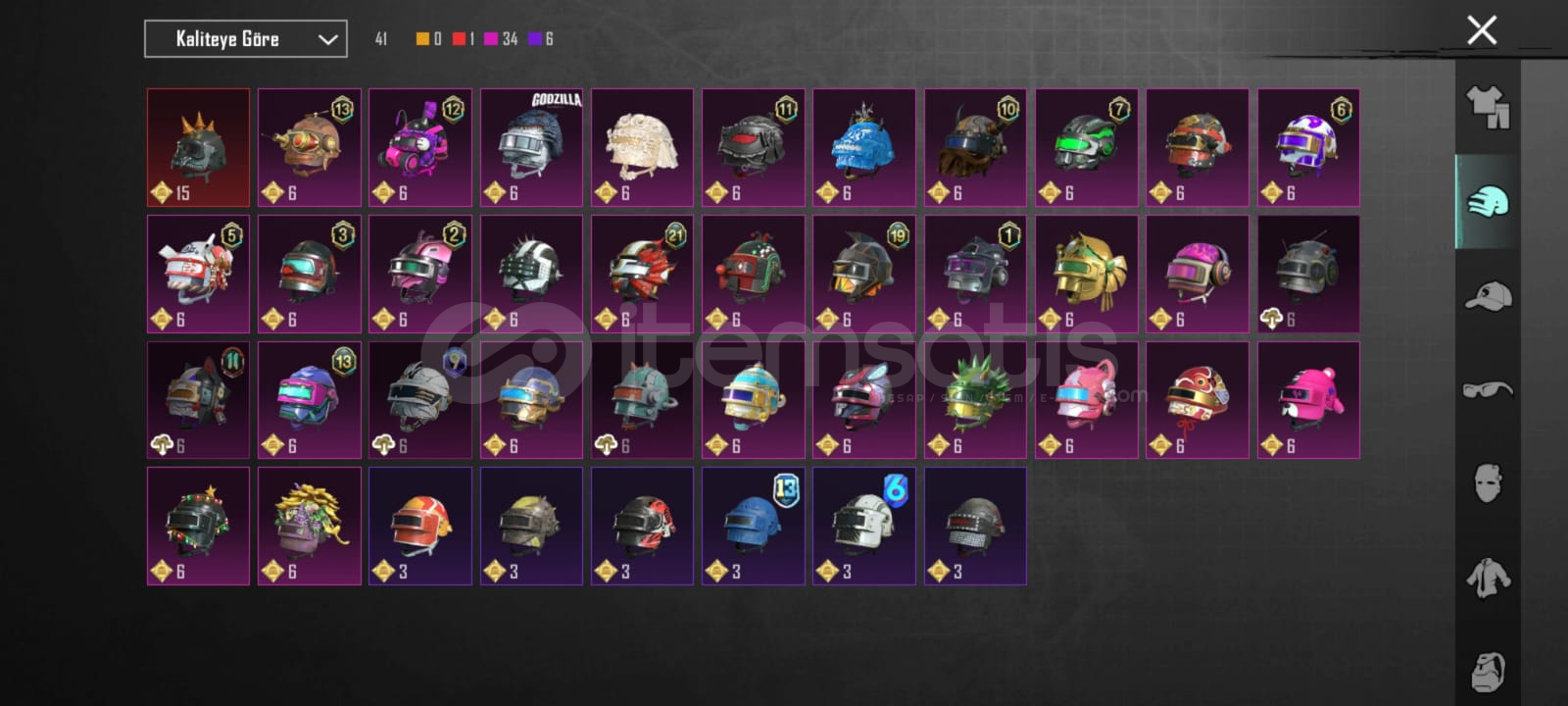Open the face mask category icon
The image size is (1568, 706).
[x=1488, y=482]
